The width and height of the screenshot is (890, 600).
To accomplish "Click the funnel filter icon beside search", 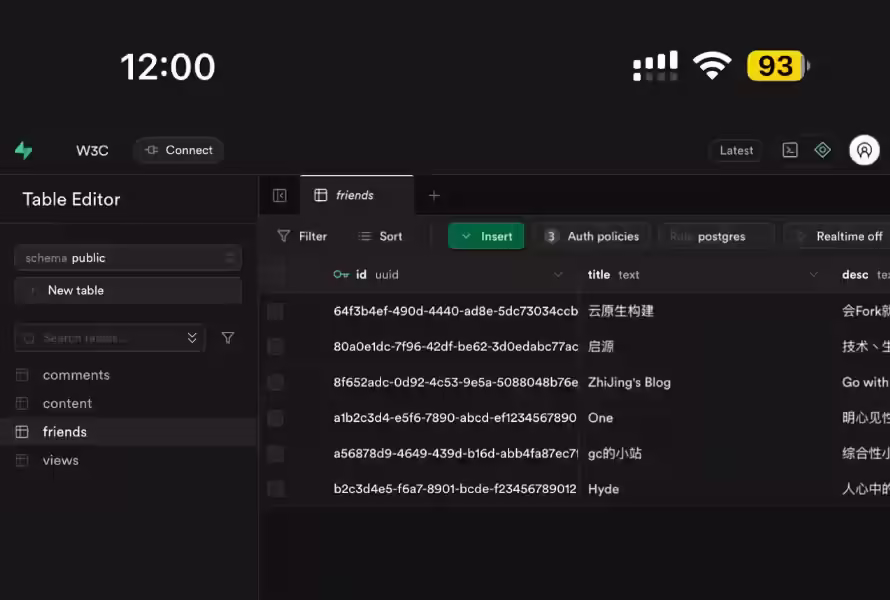I will point(228,338).
